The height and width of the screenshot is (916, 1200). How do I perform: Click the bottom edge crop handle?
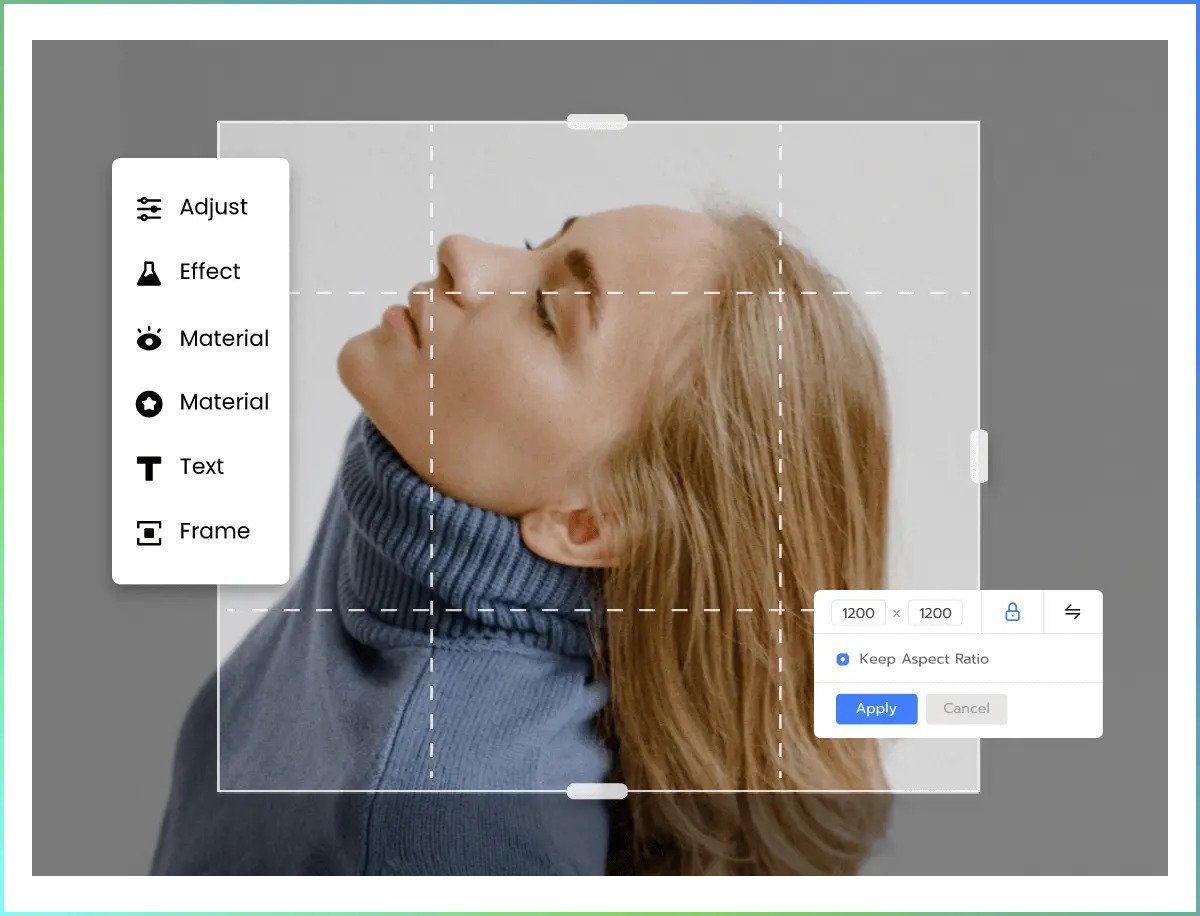597,791
